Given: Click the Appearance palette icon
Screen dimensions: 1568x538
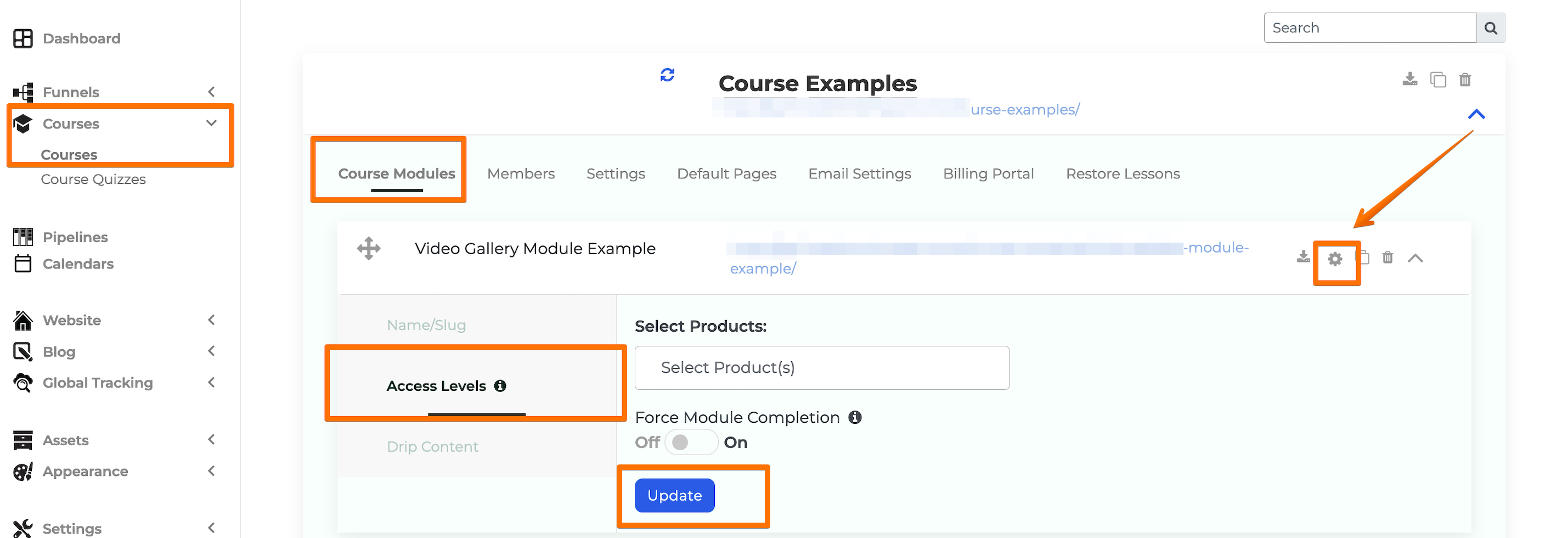Looking at the screenshot, I should tap(22, 471).
